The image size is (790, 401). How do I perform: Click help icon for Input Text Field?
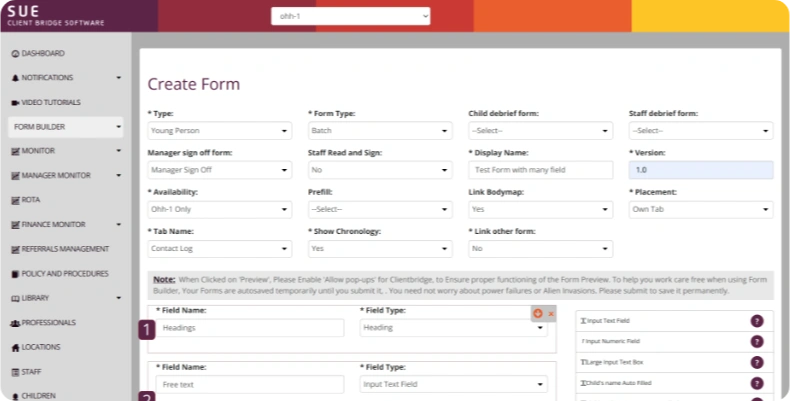click(x=757, y=321)
